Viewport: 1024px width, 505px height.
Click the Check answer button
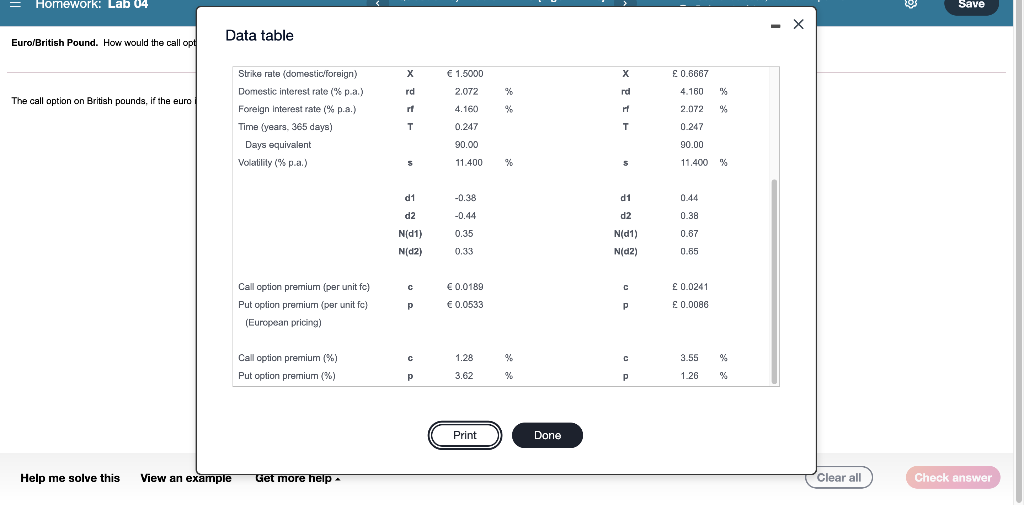(953, 478)
